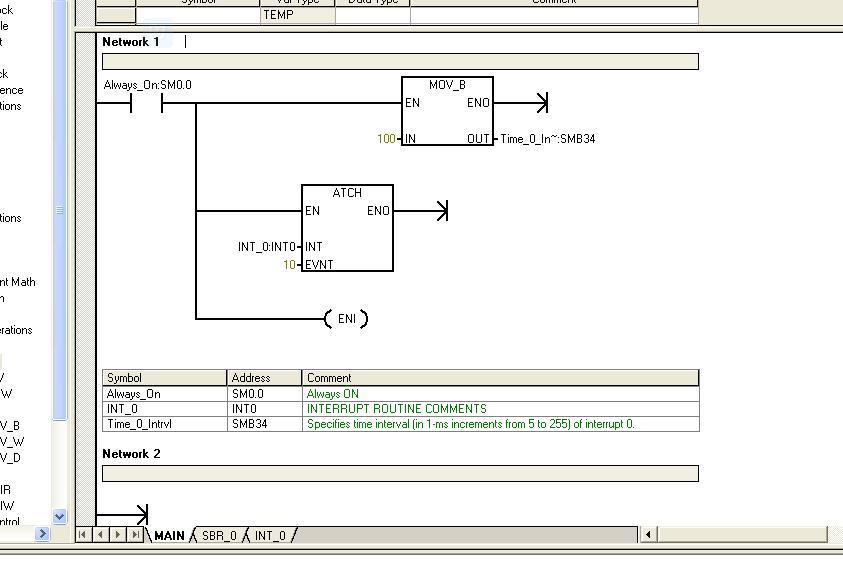Select the MOV_B instruction box
Viewport: 843px width, 565px height.
pos(447,111)
